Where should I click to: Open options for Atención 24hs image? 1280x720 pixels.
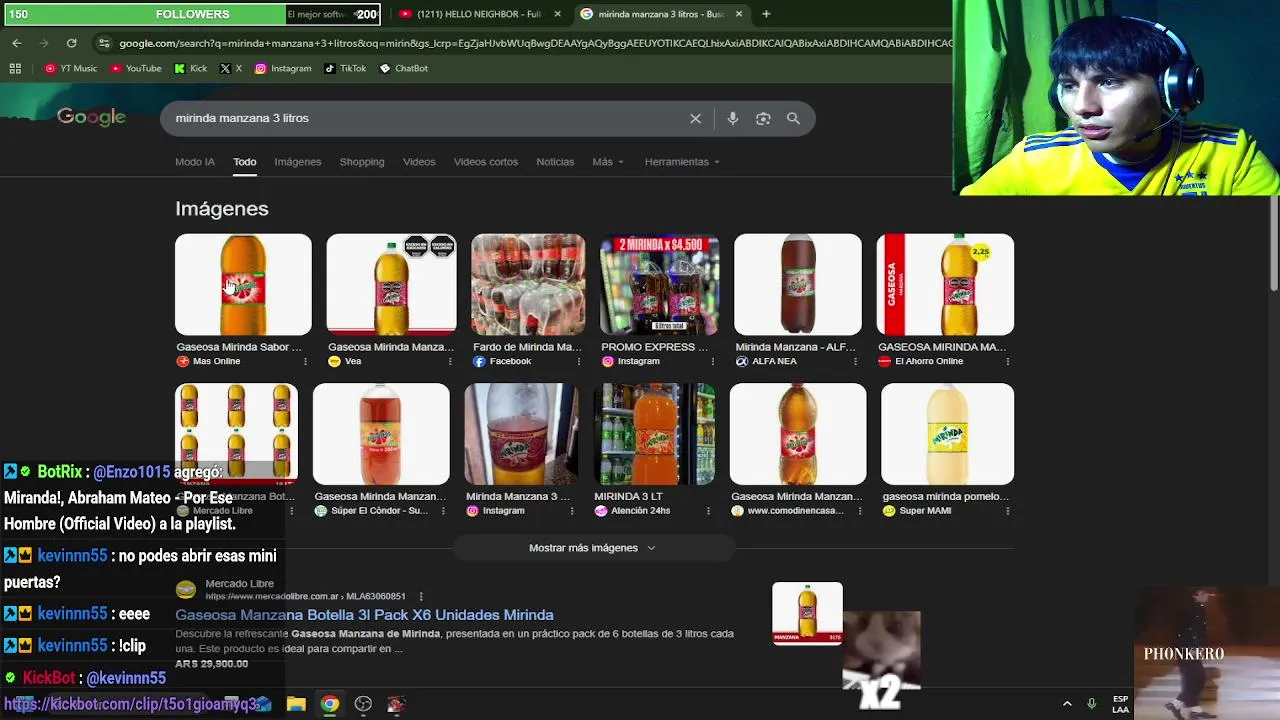coord(708,511)
